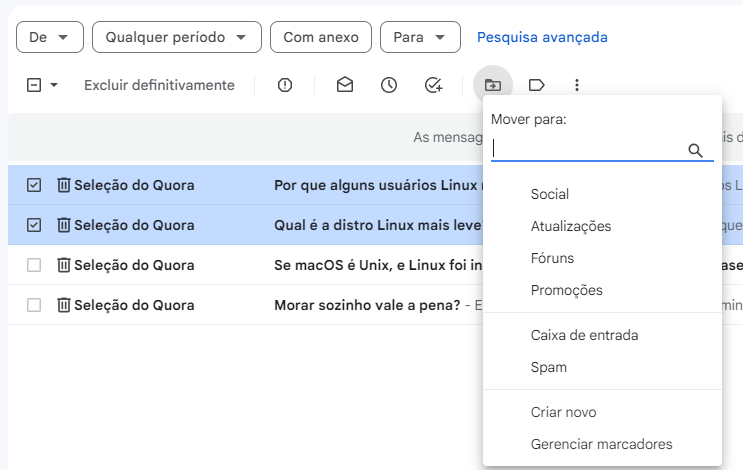This screenshot has width=743, height=470.
Task: Move to Caixa de entrada
Action: coord(584,335)
